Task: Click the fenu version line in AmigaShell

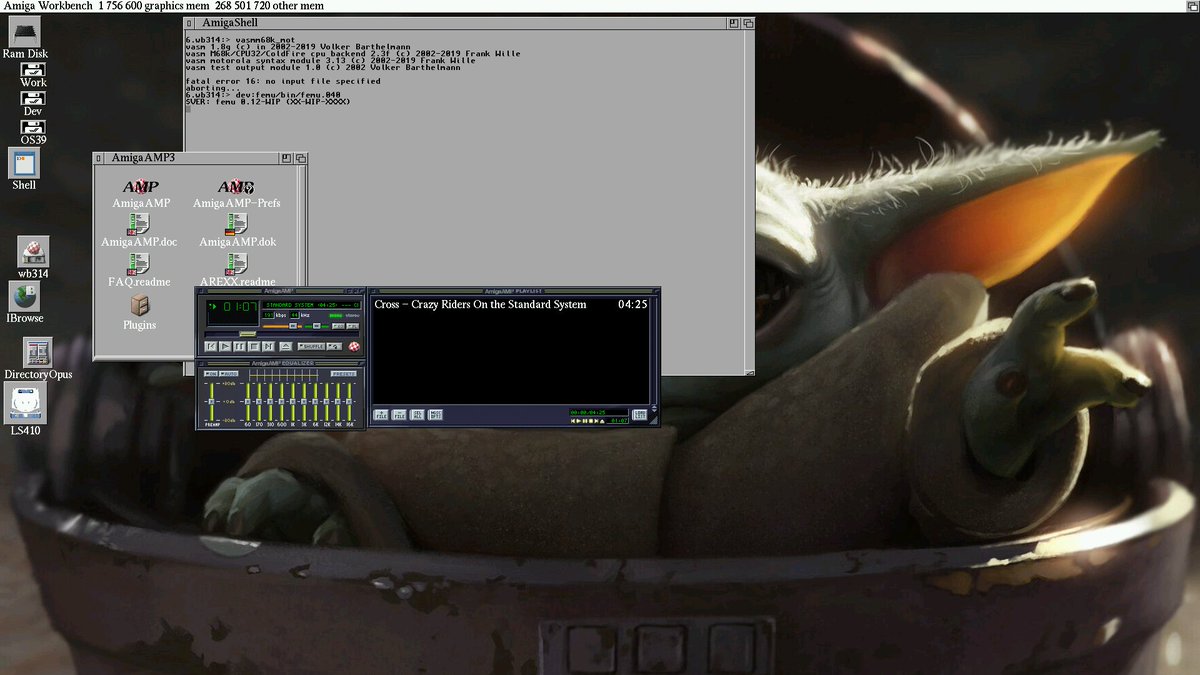Action: 268,101
